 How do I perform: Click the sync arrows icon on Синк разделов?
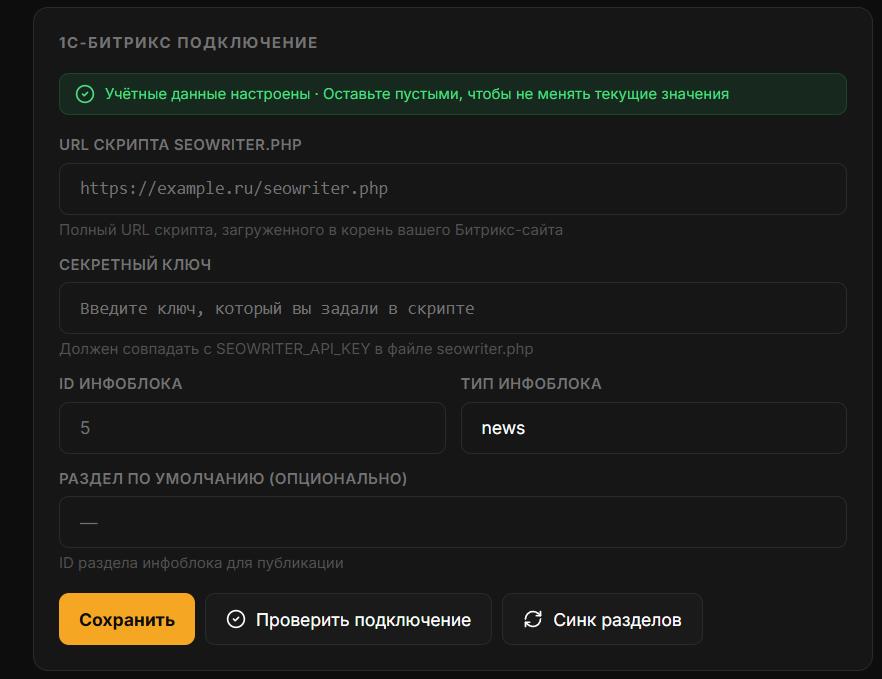point(533,619)
